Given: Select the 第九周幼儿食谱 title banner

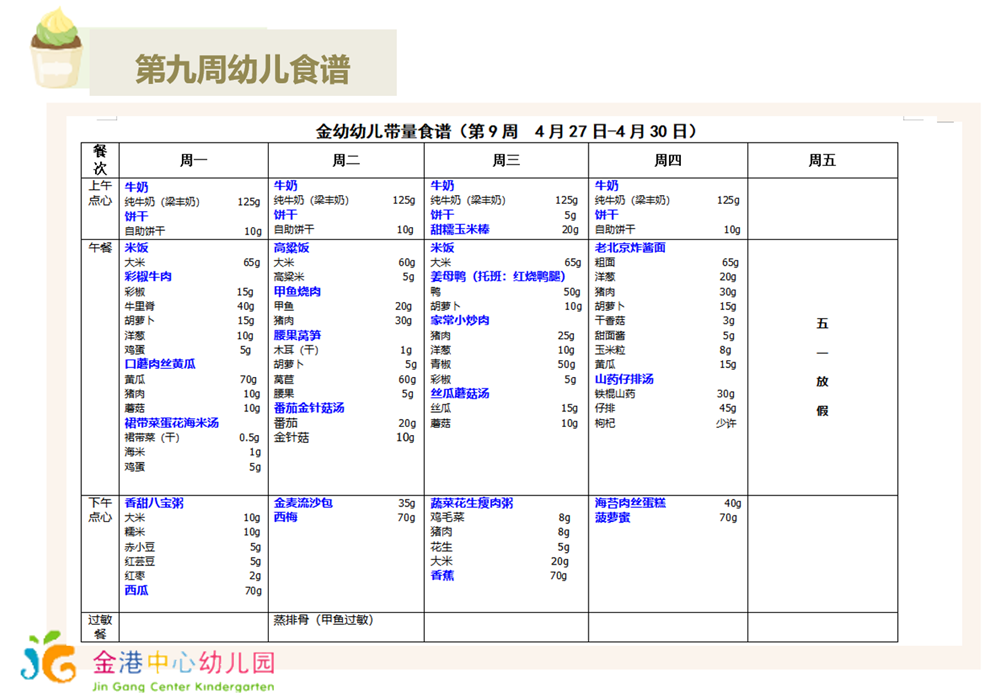Looking at the screenshot, I should click(x=242, y=69).
